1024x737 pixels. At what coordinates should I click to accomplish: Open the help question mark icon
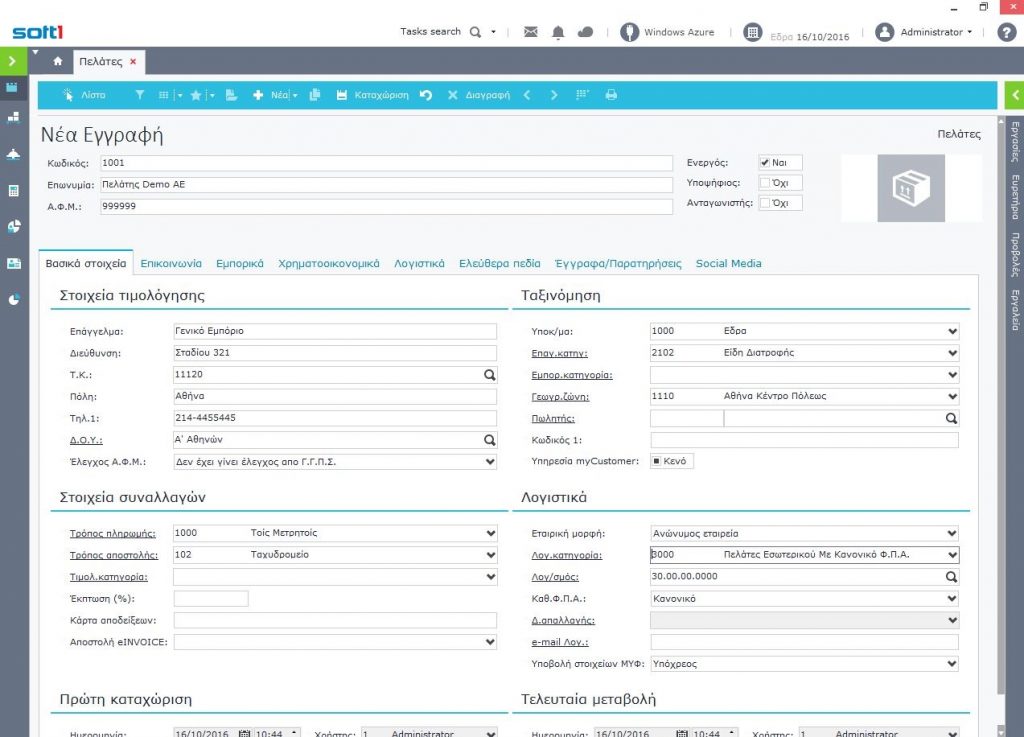pos(1007,32)
